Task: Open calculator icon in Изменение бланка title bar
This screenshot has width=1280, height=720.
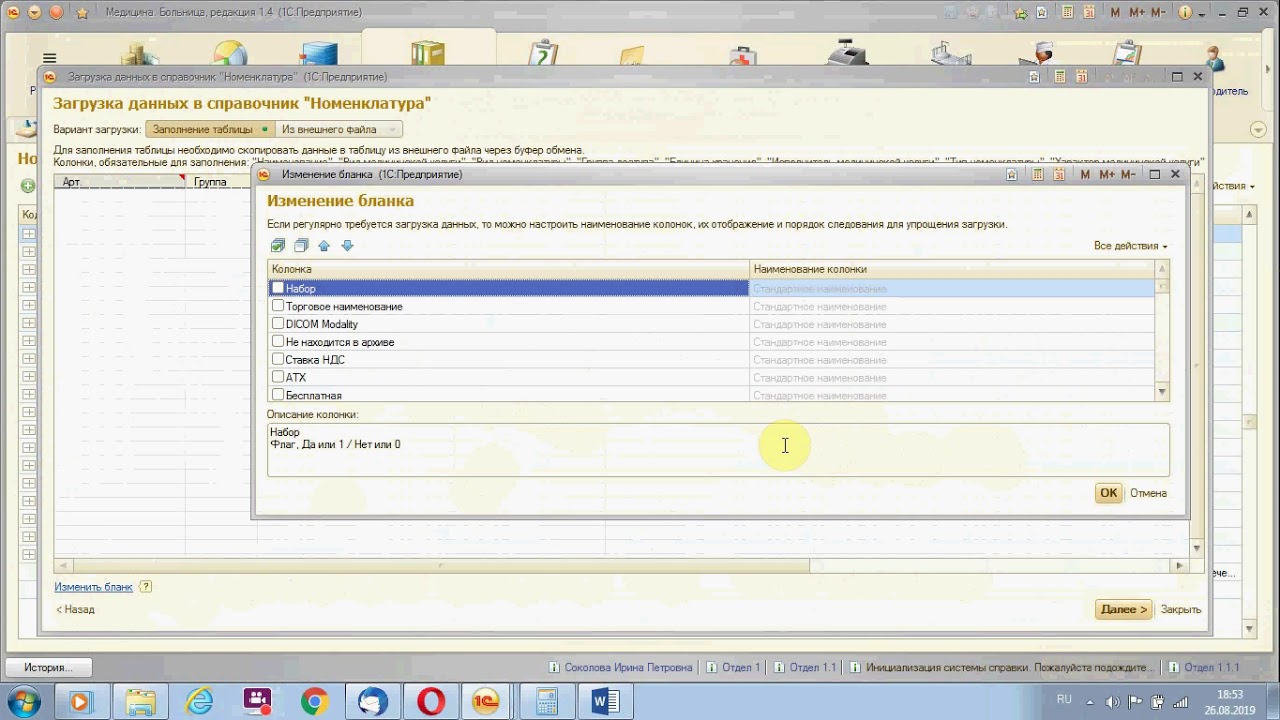Action: coord(1037,174)
